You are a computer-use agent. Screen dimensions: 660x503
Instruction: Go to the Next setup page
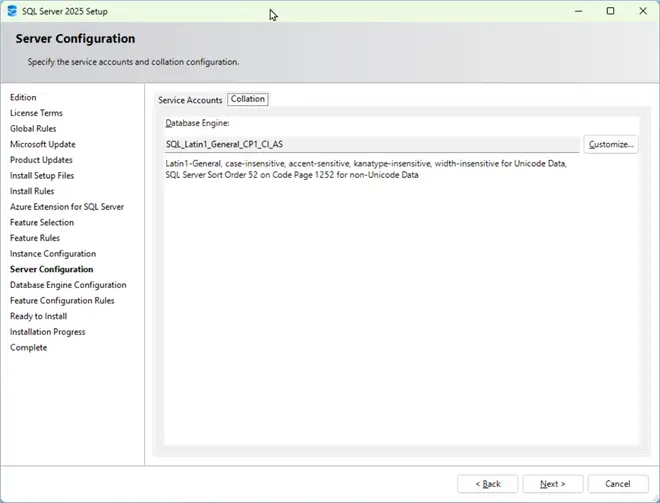tap(553, 484)
